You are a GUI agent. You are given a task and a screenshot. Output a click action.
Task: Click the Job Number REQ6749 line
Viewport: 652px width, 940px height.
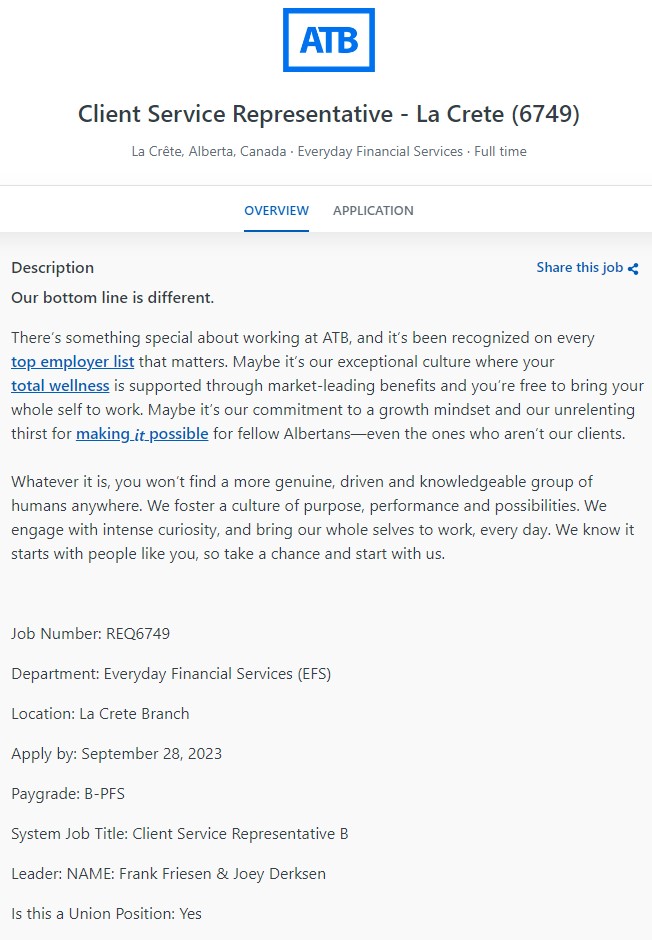coord(90,634)
